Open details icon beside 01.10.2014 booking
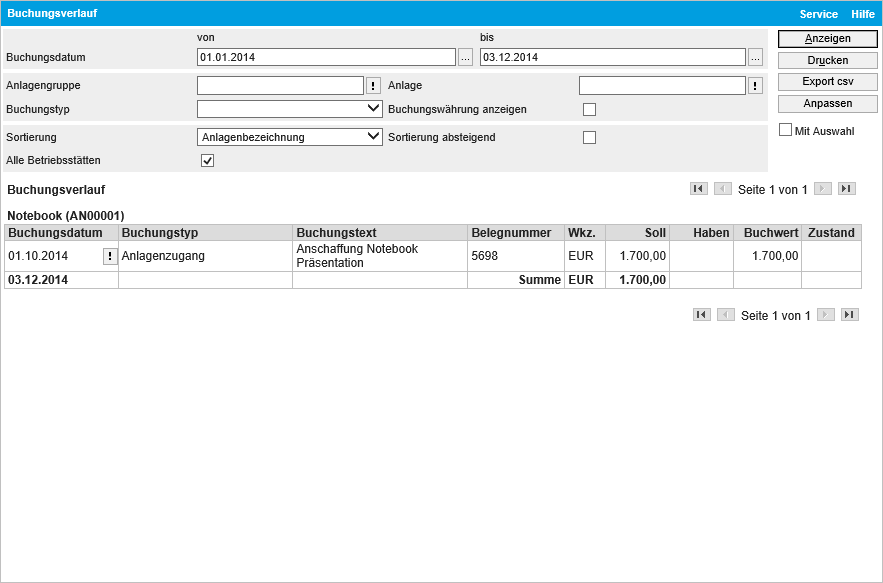The width and height of the screenshot is (883, 583). click(x=110, y=256)
